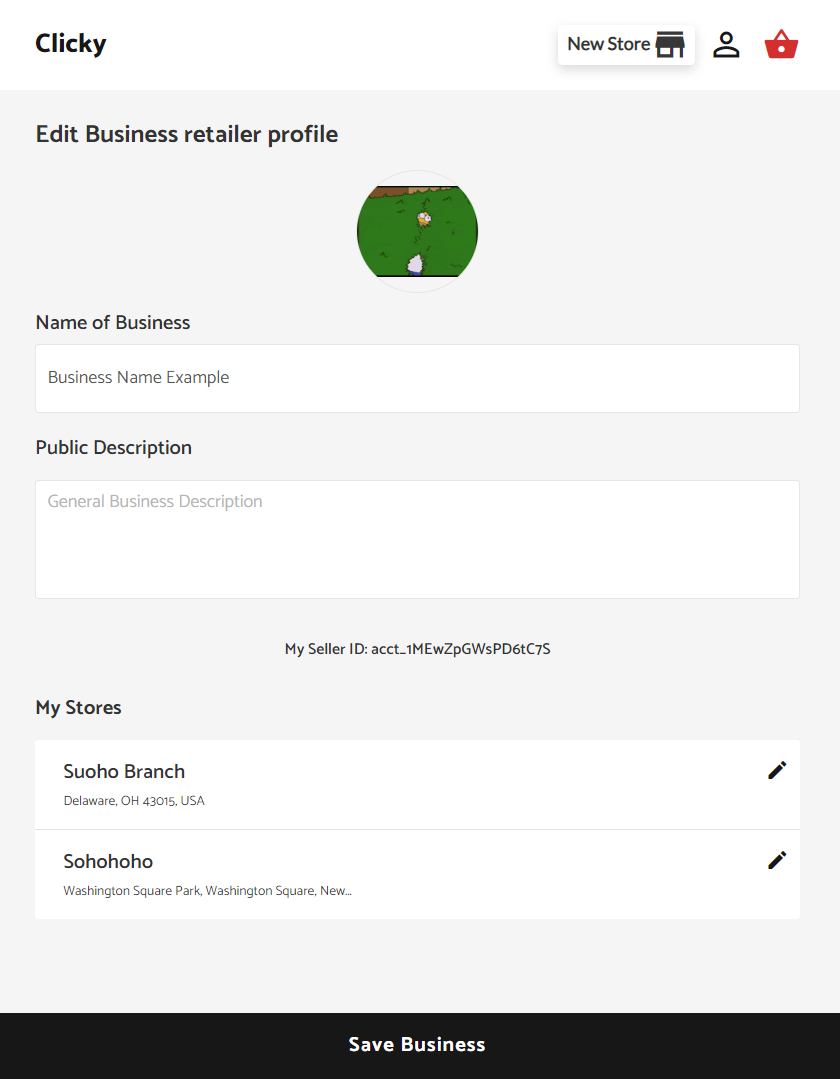Screen dimensions: 840x1079
Task: Open the user account profile icon
Action: tap(726, 45)
